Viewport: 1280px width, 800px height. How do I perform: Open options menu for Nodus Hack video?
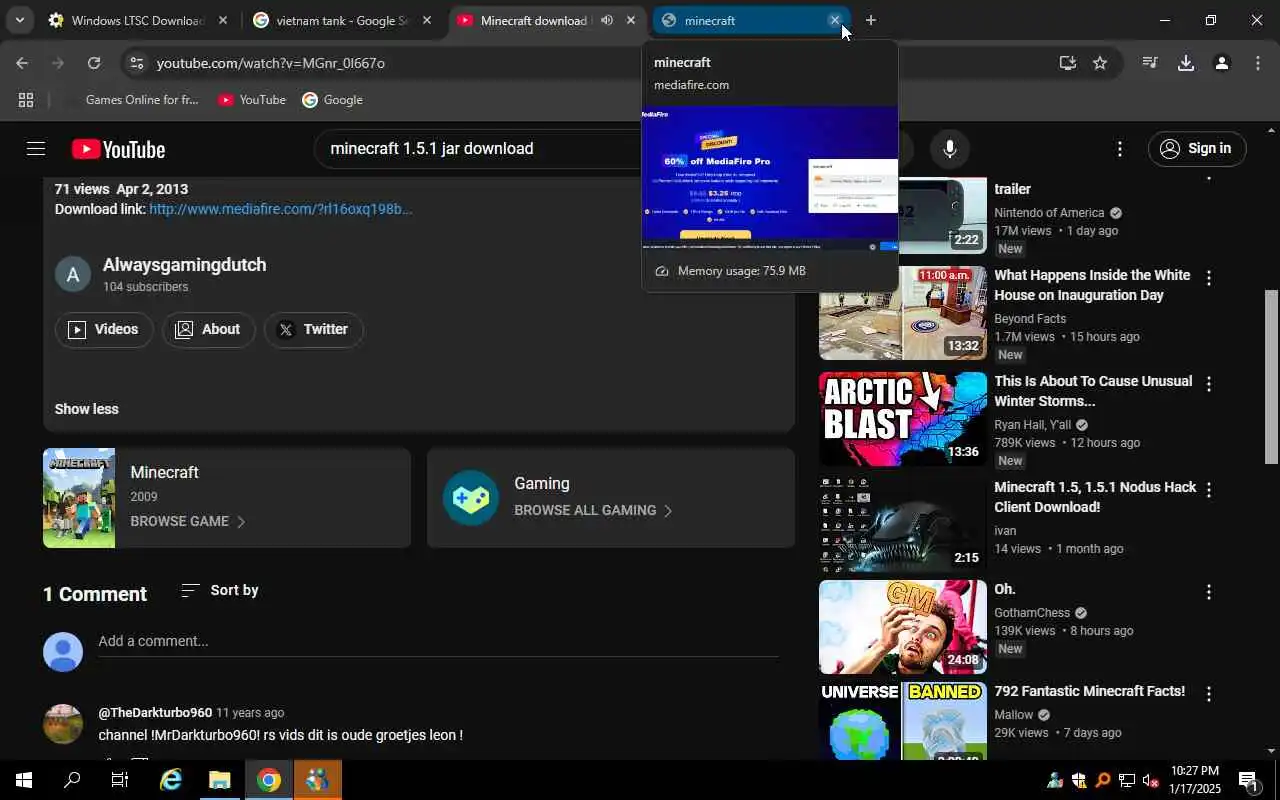point(1208,490)
